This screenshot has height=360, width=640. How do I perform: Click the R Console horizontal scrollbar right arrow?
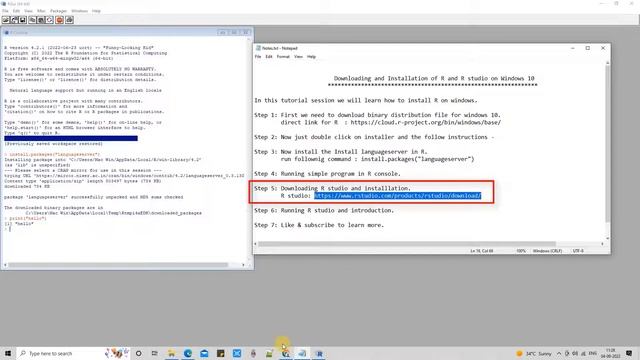tap(243, 265)
